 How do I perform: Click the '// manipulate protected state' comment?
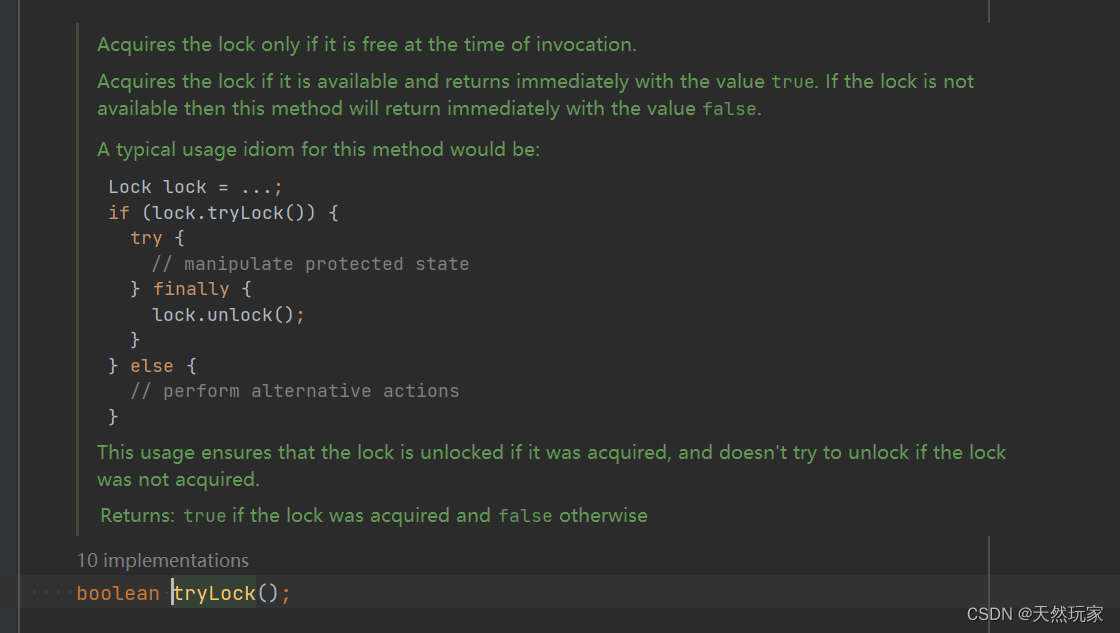pyautogui.click(x=310, y=264)
